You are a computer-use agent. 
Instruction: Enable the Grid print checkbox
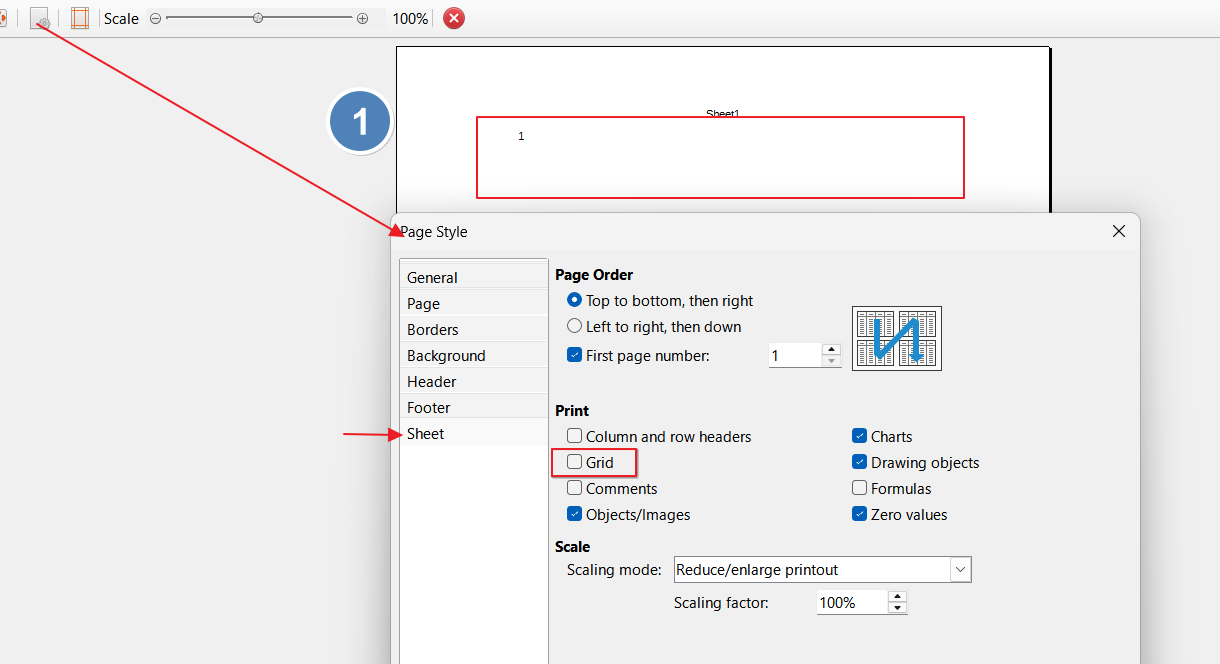[575, 463]
